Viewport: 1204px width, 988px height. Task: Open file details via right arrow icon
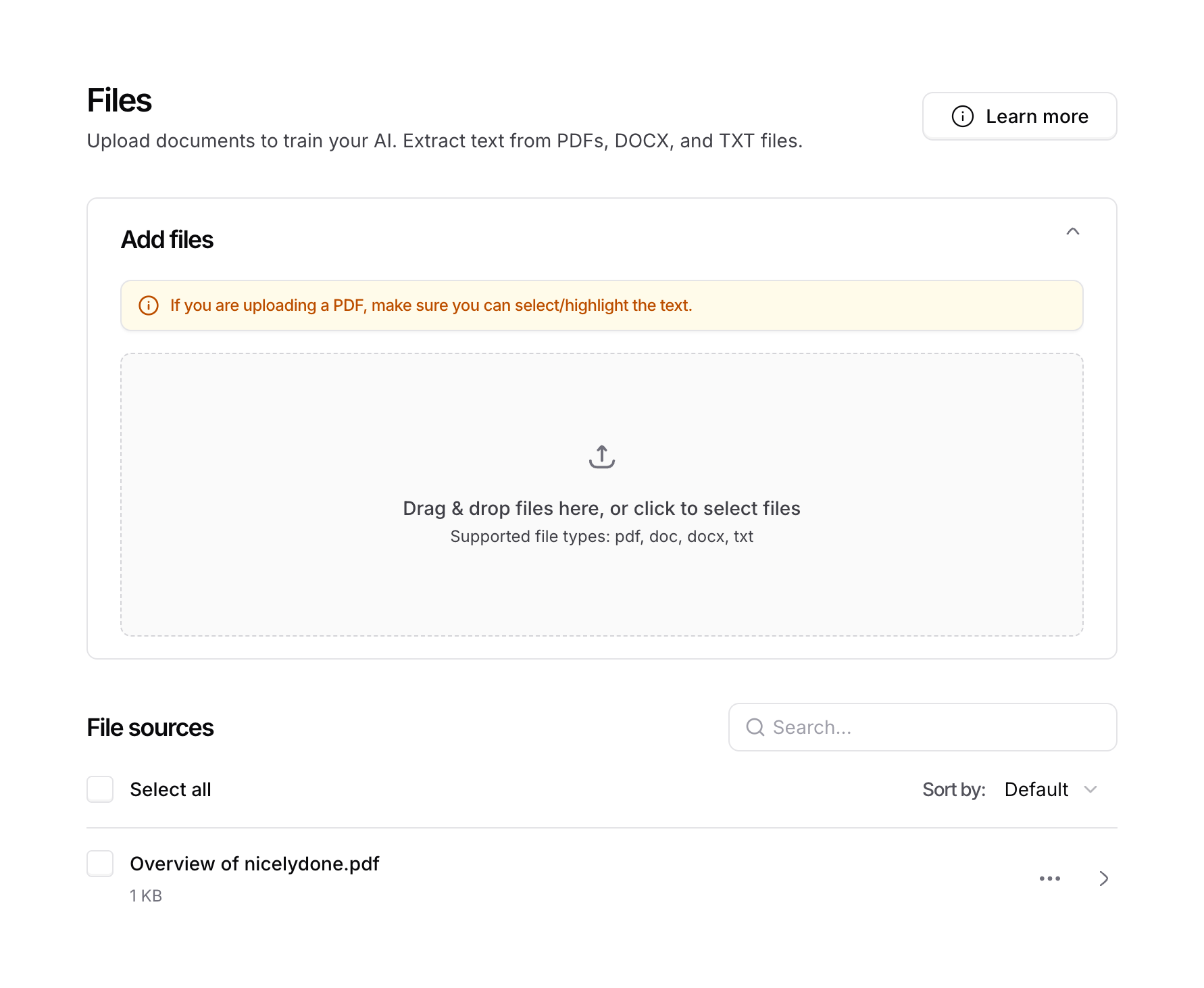pyautogui.click(x=1103, y=879)
